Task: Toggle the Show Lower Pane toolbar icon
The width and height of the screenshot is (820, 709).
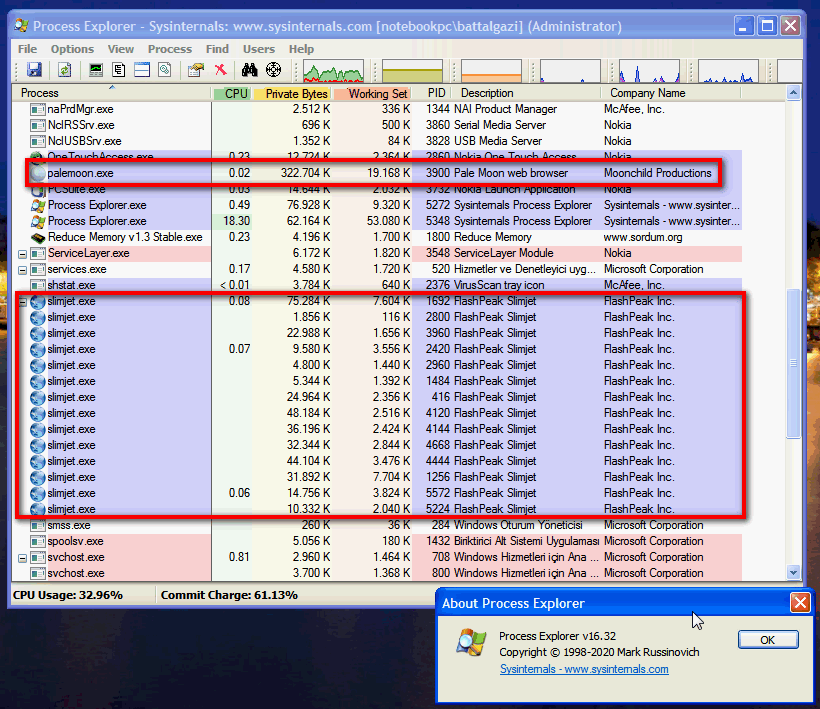Action: (142, 70)
